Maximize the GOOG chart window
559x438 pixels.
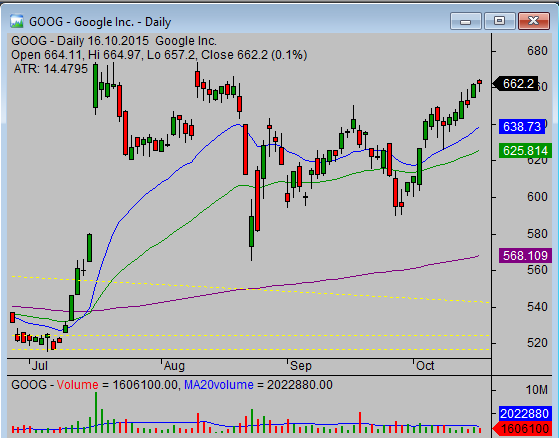pyautogui.click(x=499, y=21)
